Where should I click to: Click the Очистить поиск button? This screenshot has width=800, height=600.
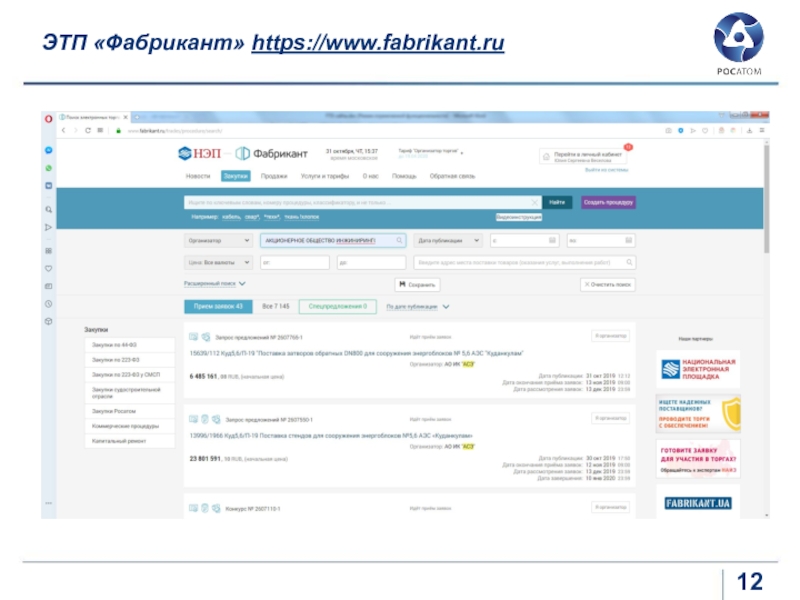pos(608,285)
